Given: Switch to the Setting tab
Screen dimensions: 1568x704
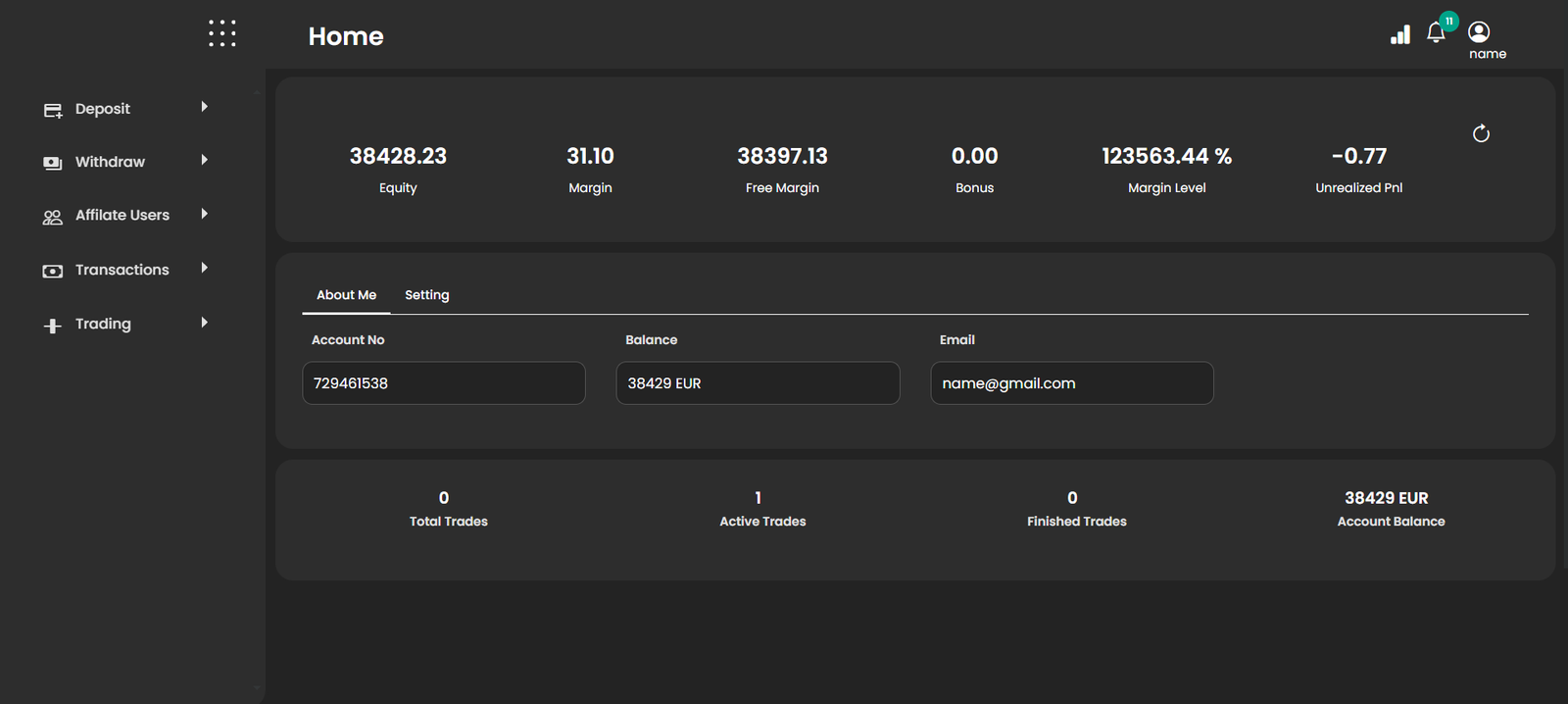Looking at the screenshot, I should 427,295.
